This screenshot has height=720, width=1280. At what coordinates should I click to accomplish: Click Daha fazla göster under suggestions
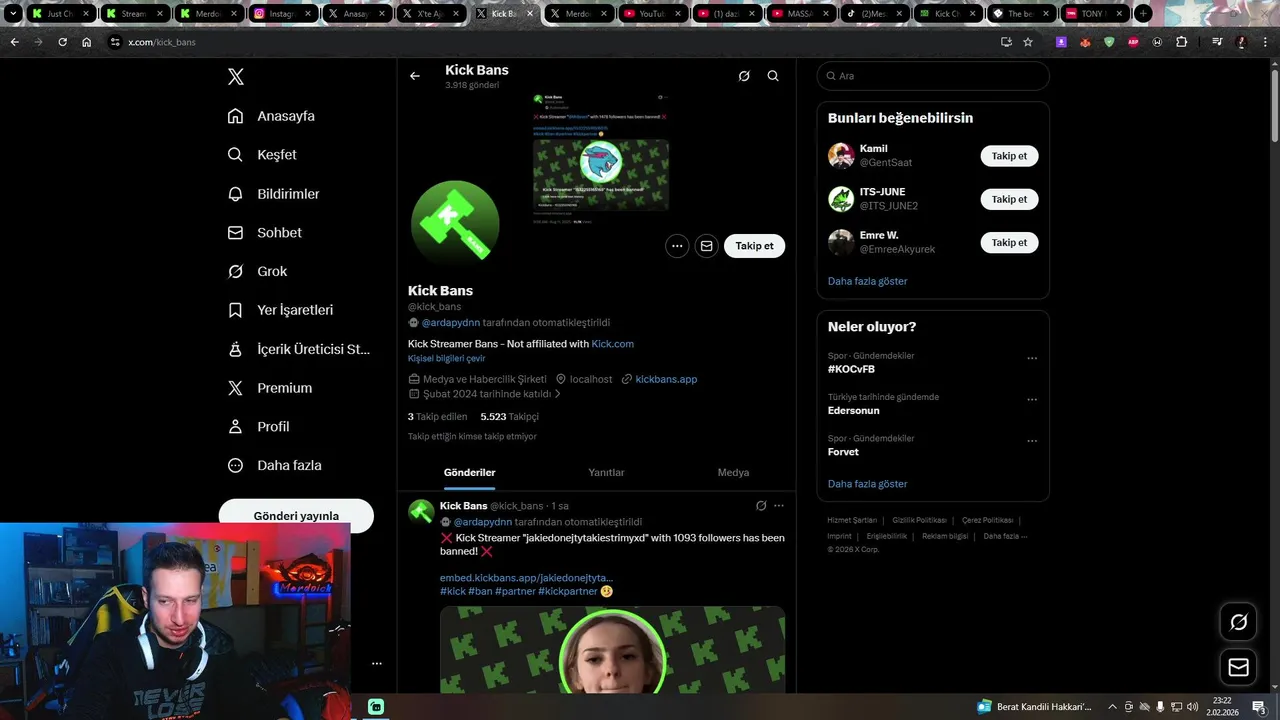pos(867,281)
